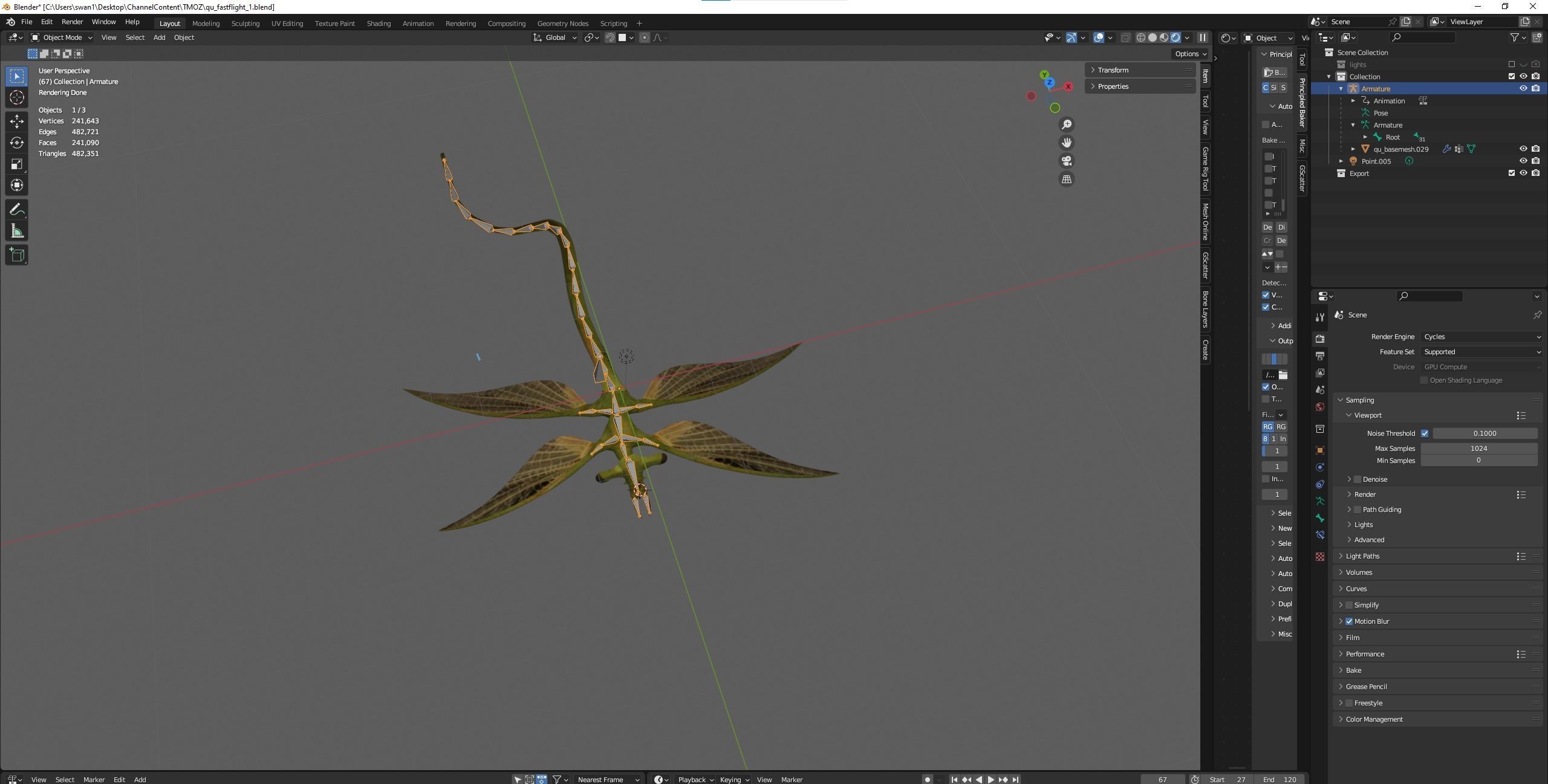Open the Output properties tab
The height and width of the screenshot is (784, 1548).
pyautogui.click(x=1320, y=356)
